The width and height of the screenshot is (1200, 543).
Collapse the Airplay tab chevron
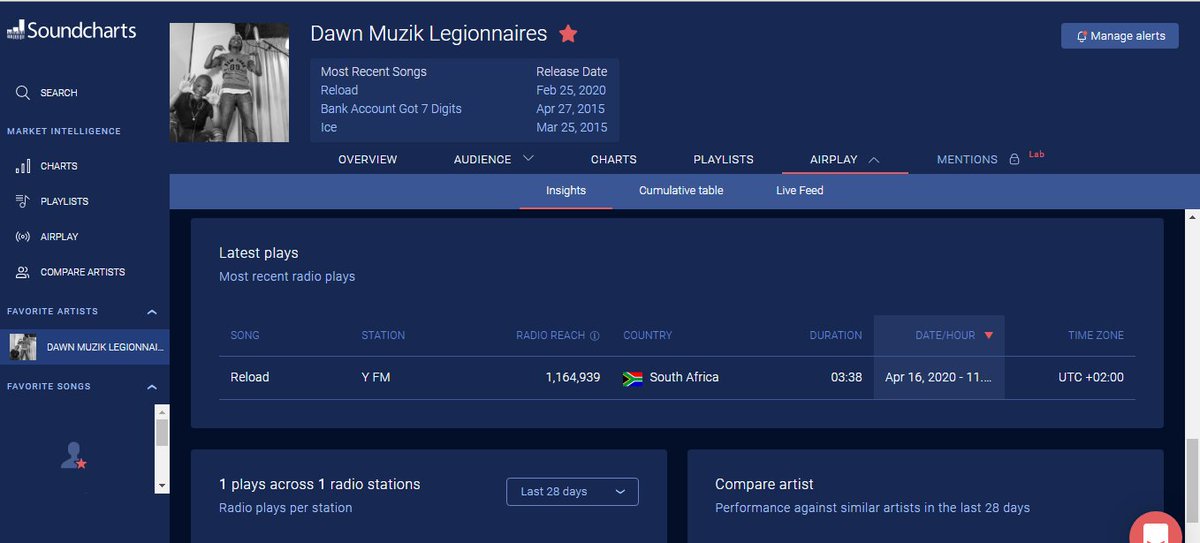(873, 159)
